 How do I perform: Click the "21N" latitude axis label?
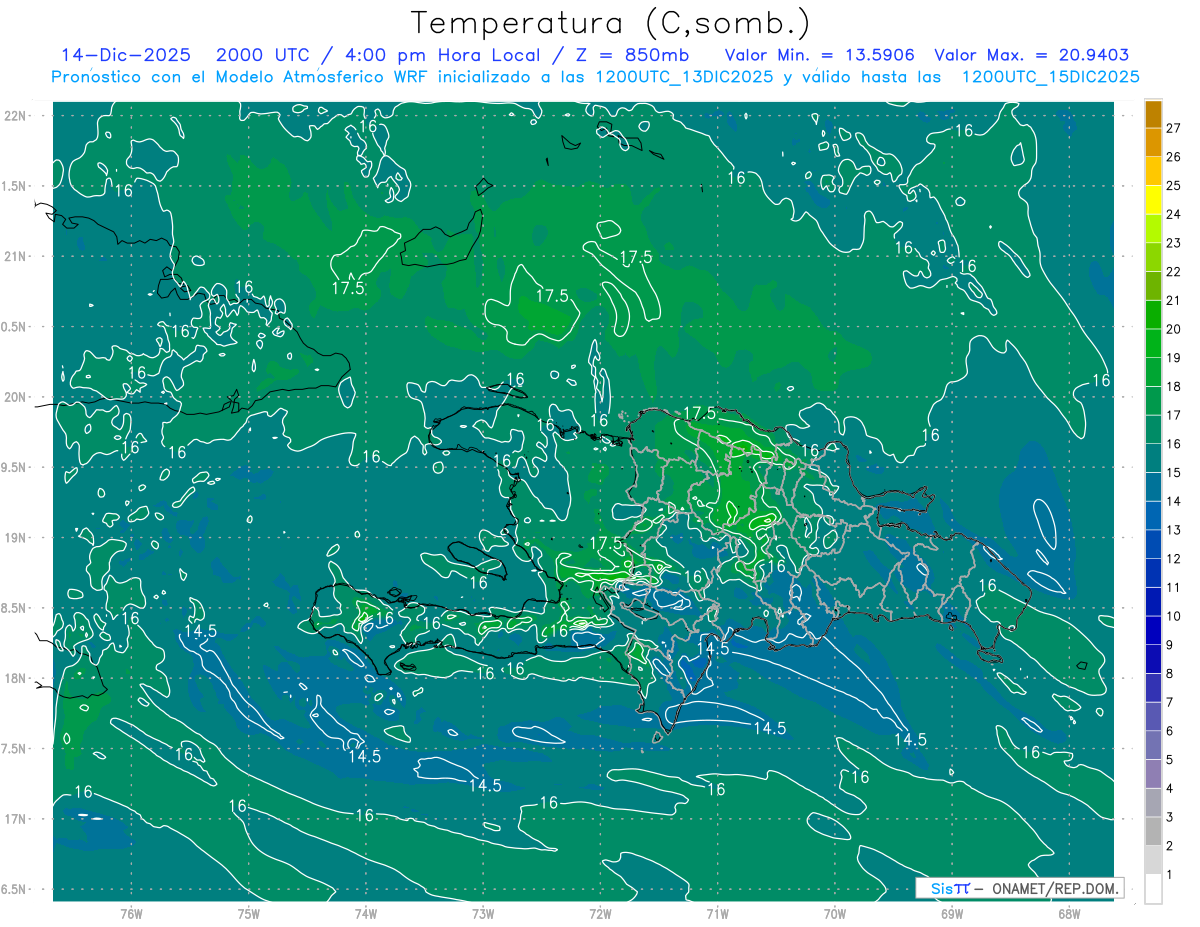tap(16, 256)
